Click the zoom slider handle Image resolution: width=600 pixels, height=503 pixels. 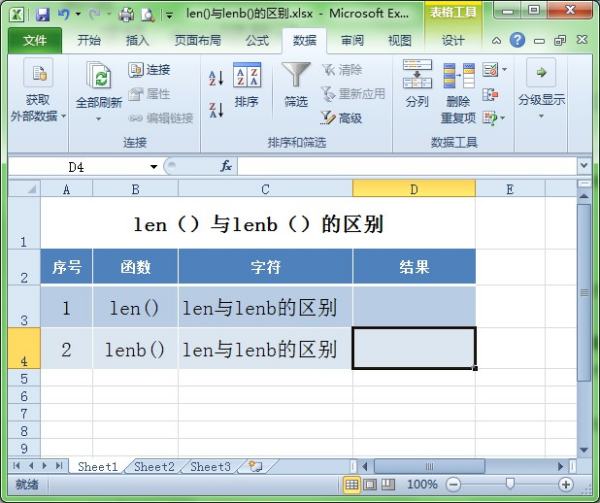510,483
